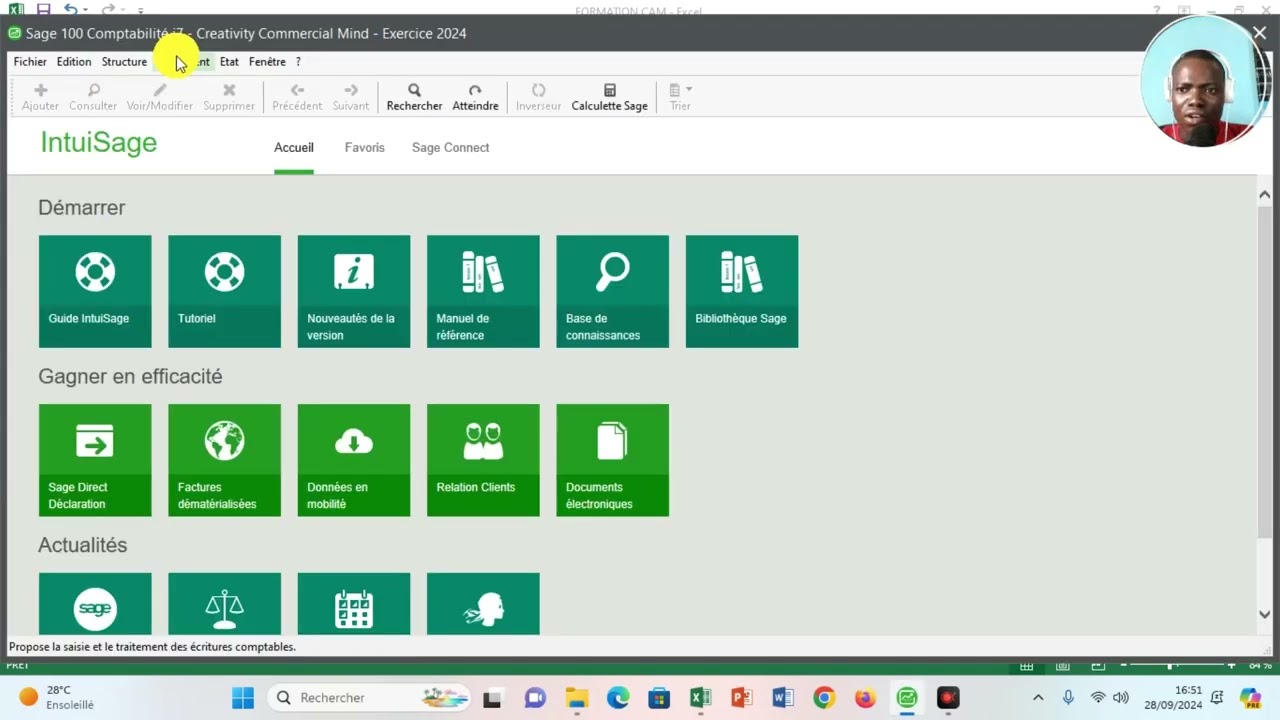1280x720 pixels.
Task: Open the ? help menu
Action: (298, 62)
